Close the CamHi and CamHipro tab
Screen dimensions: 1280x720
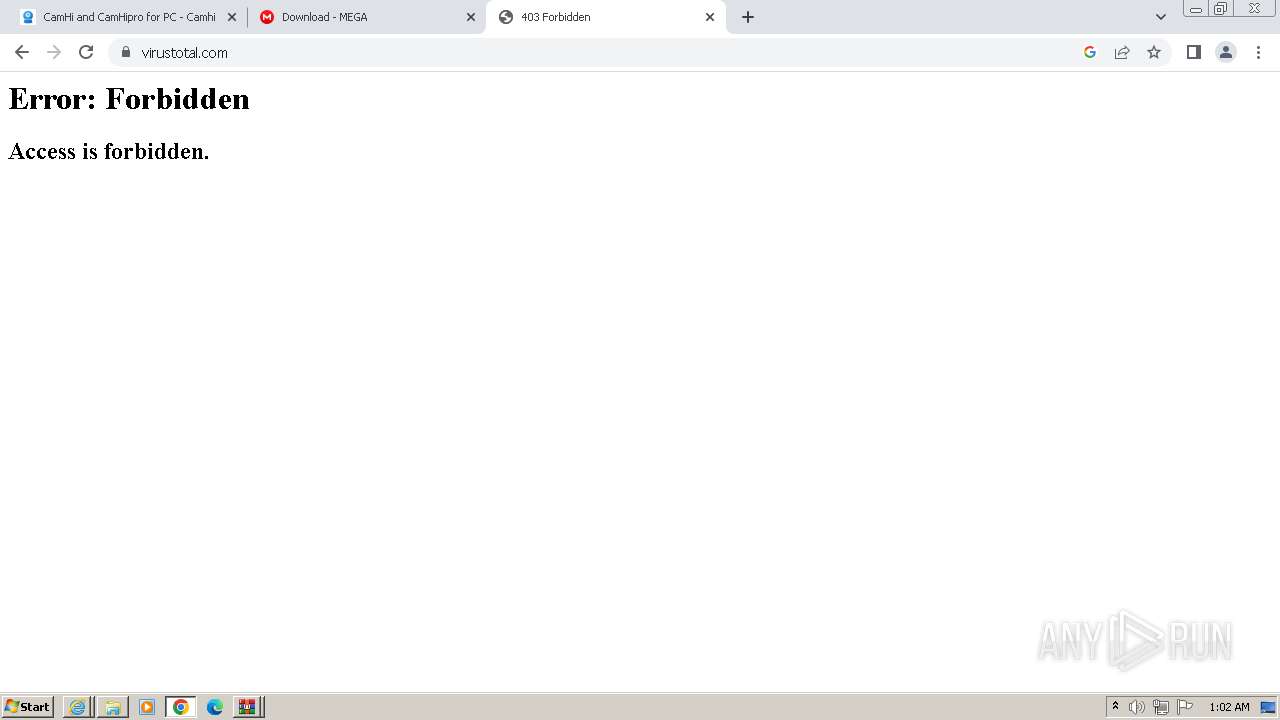pos(232,17)
